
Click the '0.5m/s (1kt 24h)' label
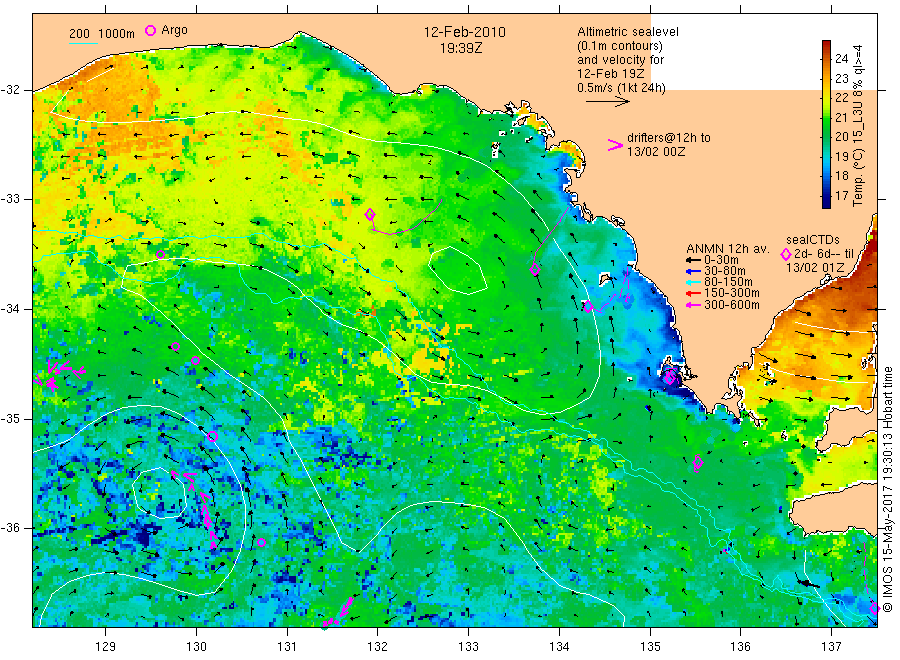pos(622,88)
